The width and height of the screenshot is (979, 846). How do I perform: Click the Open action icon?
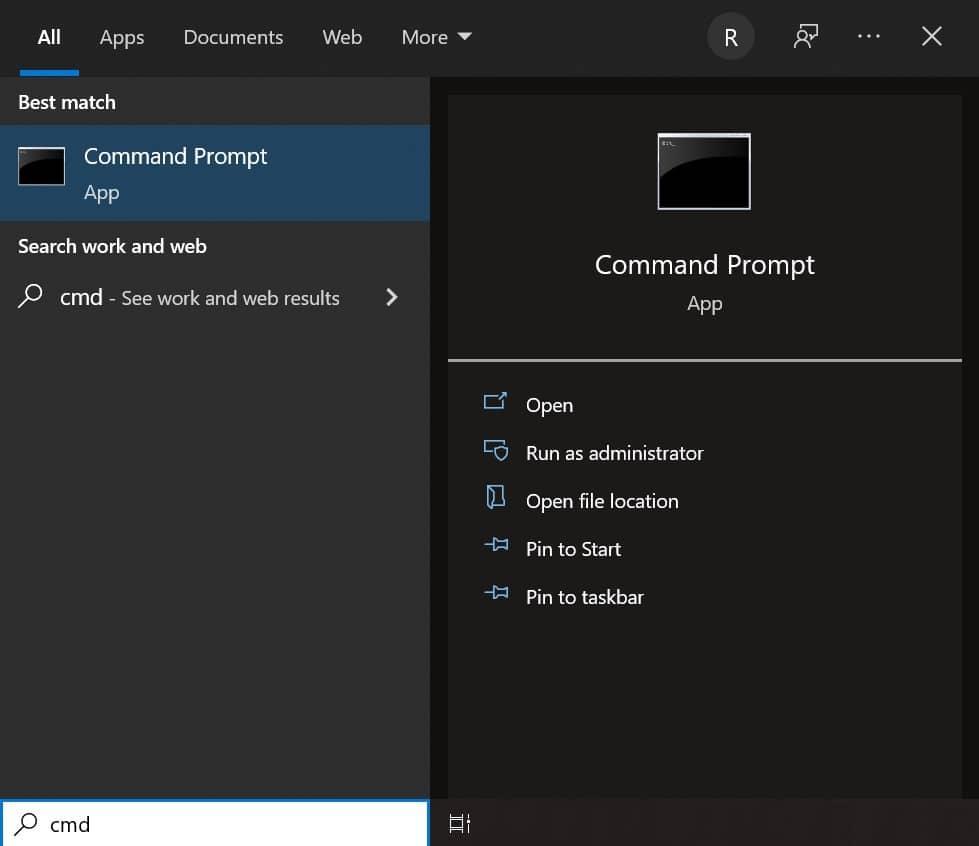coord(495,402)
